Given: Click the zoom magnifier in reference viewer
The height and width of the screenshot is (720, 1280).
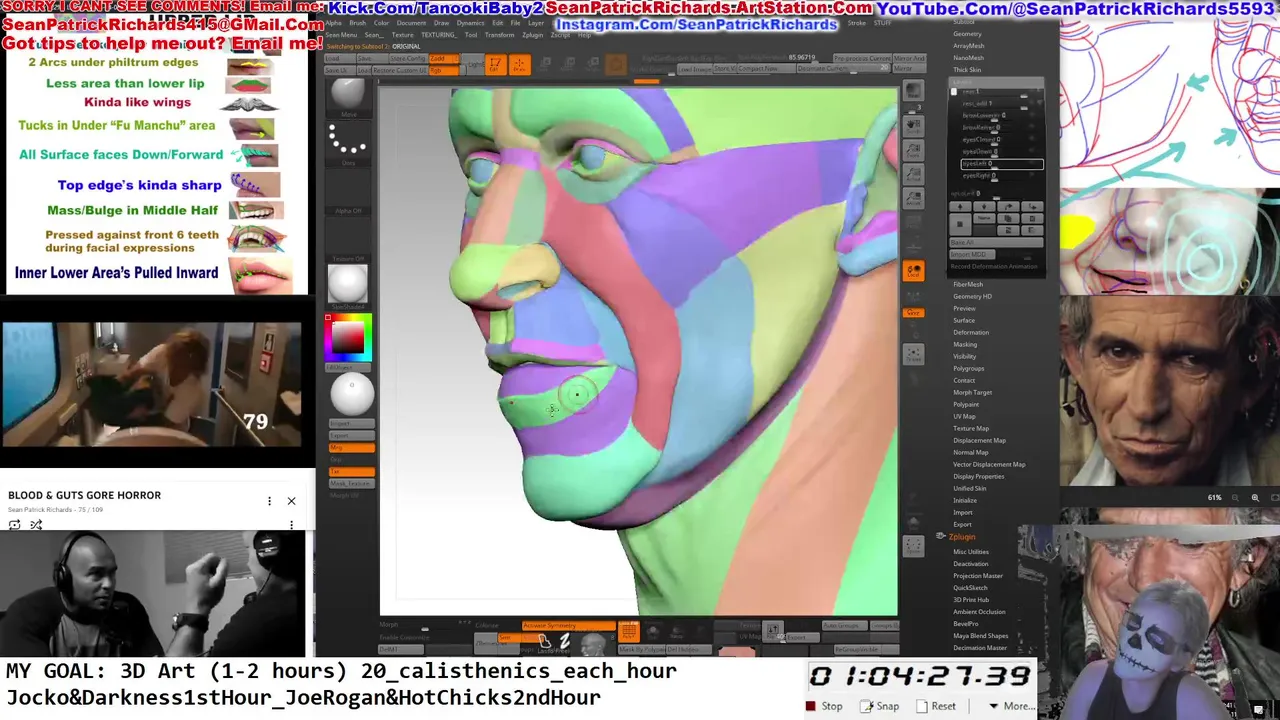Looking at the screenshot, I should click(1255, 497).
